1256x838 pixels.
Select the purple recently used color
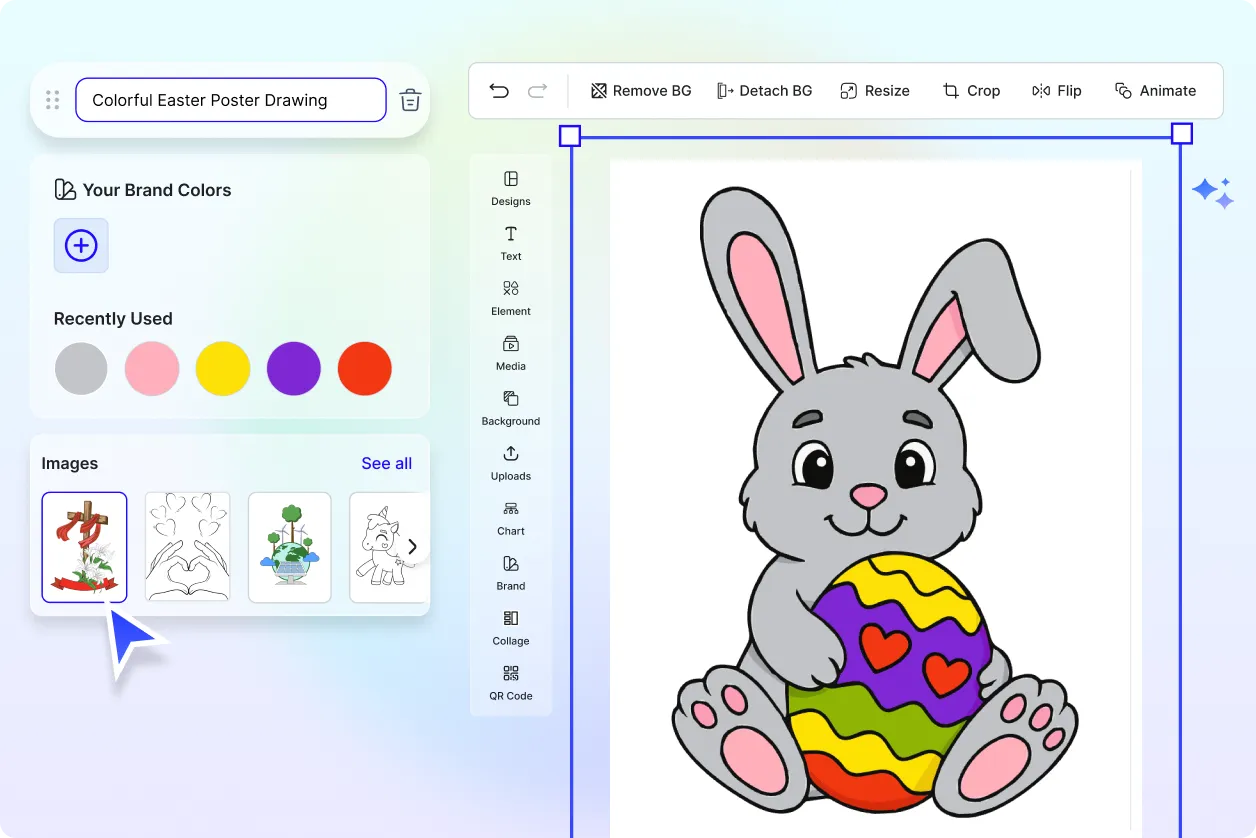(293, 368)
